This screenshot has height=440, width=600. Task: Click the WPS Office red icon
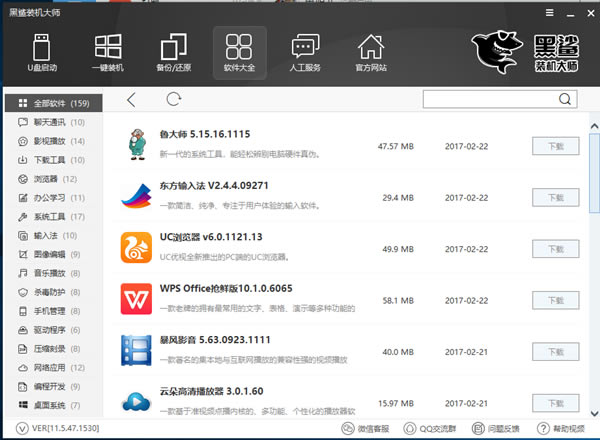tap(136, 299)
